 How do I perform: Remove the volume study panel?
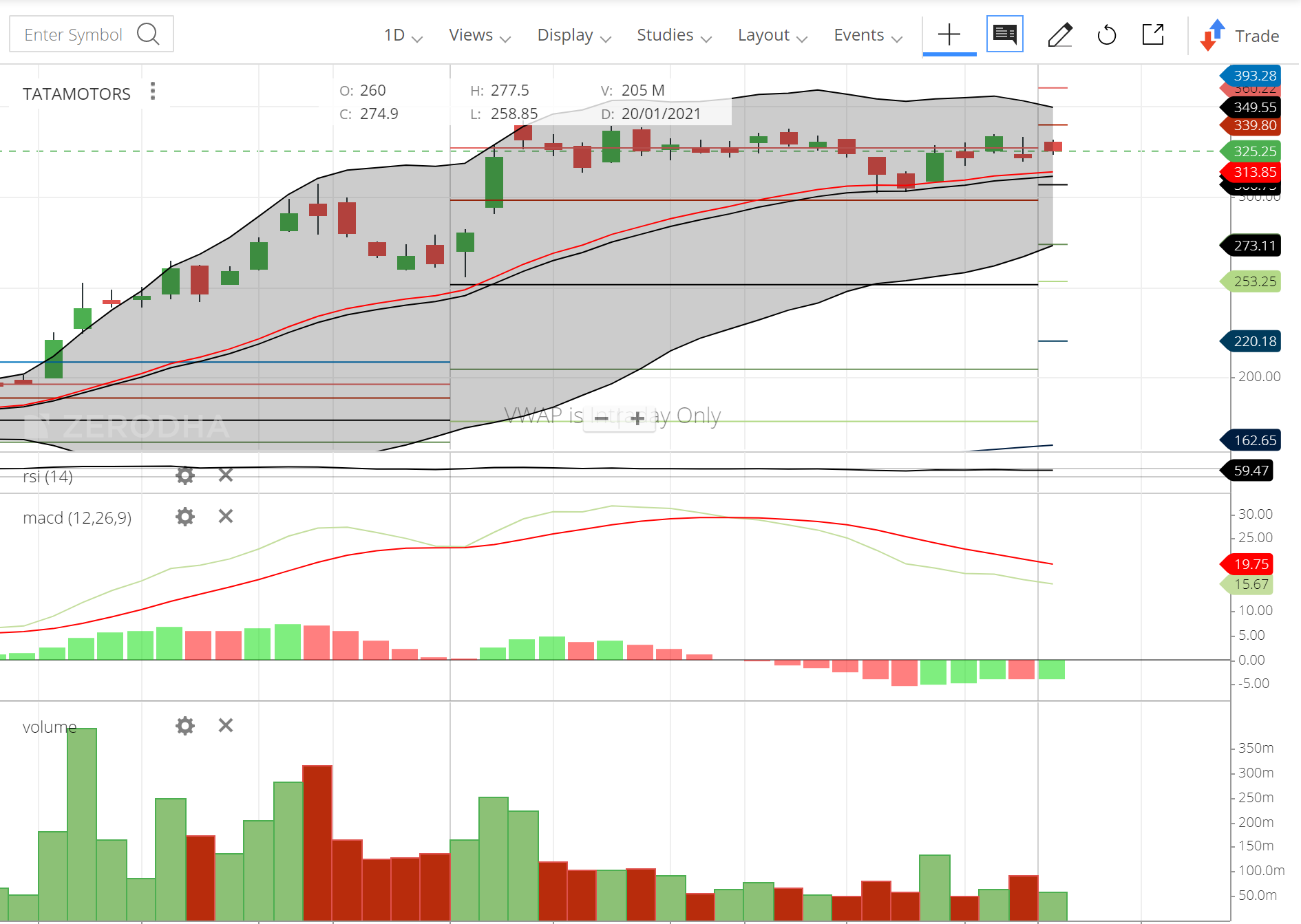(226, 725)
